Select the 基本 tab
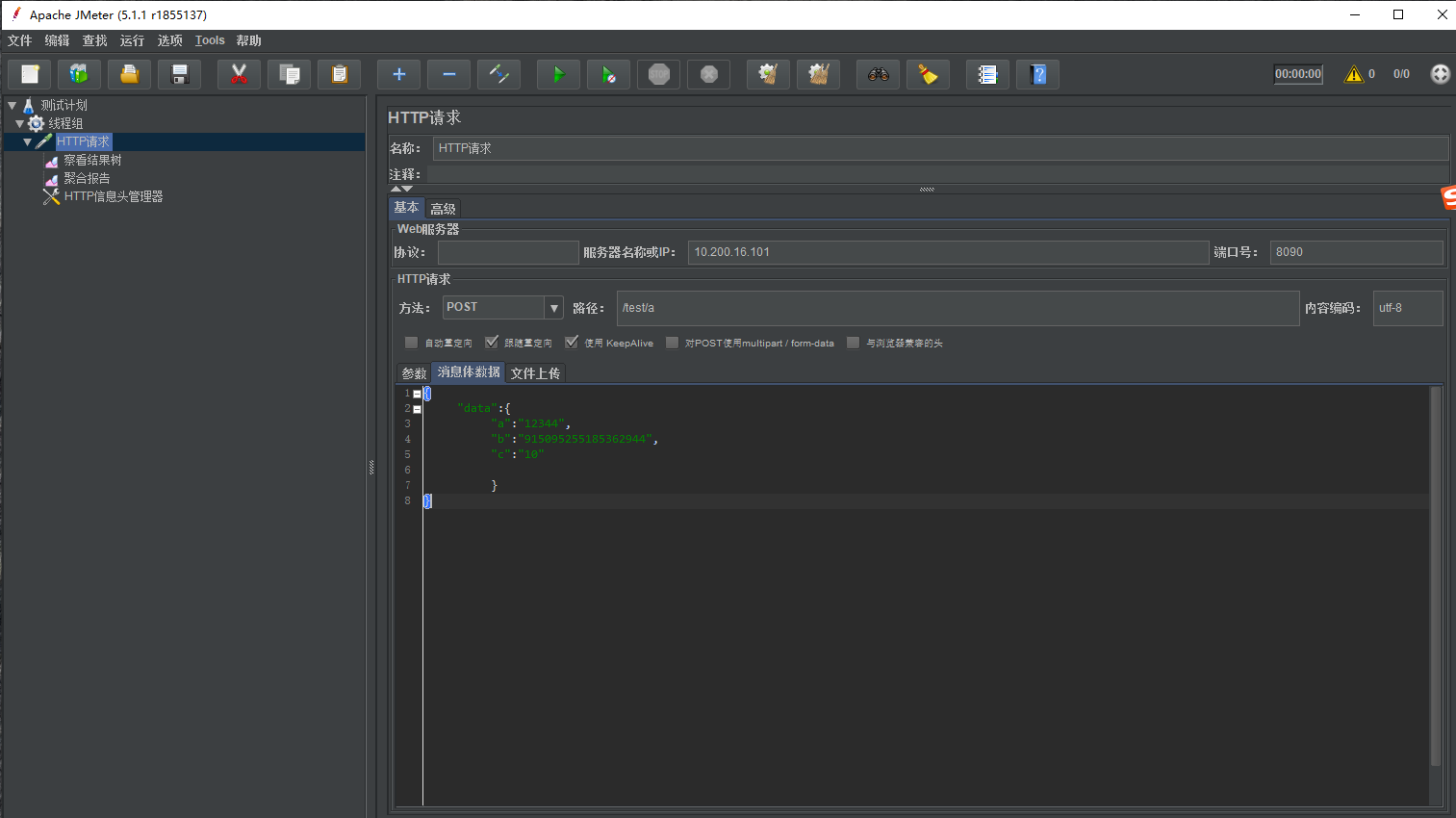This screenshot has height=818, width=1456. tap(406, 208)
